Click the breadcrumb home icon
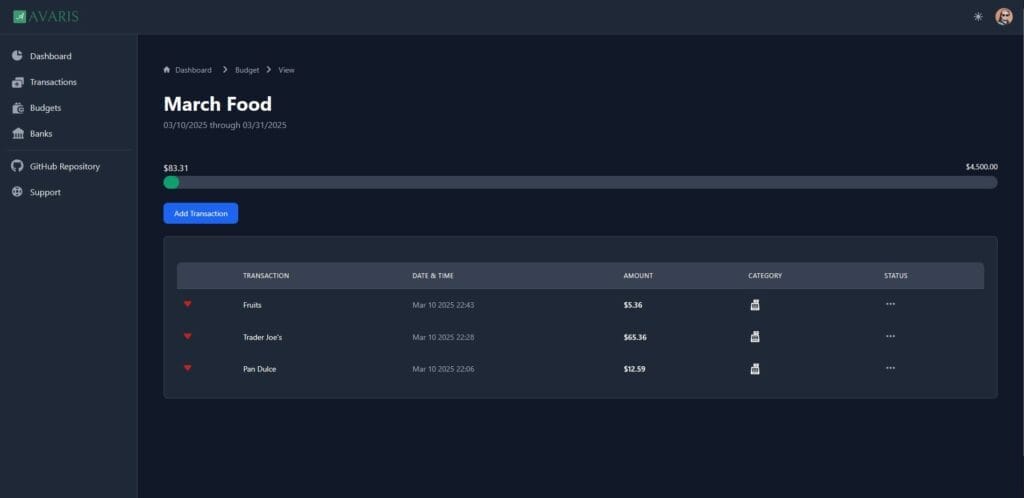 click(167, 70)
